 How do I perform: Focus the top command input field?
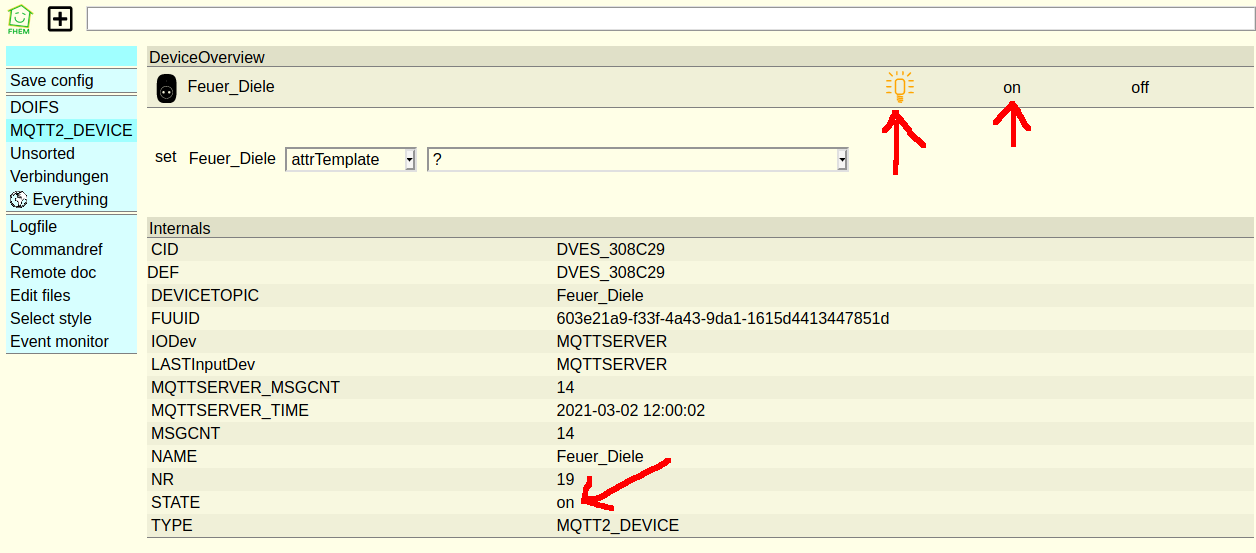[x=668, y=18]
